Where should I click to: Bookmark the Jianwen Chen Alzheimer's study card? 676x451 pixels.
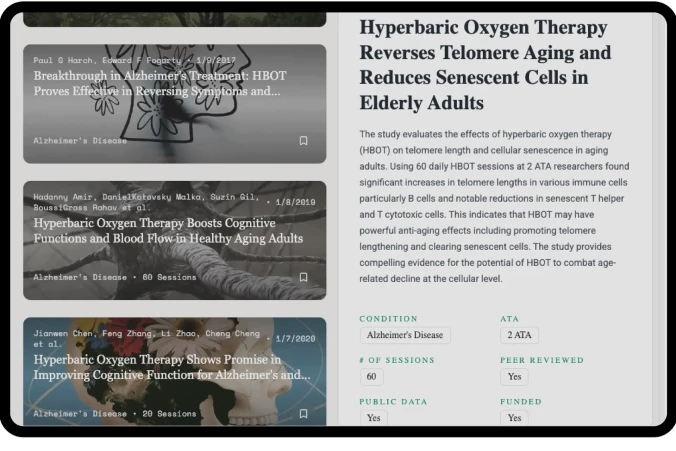[303, 413]
